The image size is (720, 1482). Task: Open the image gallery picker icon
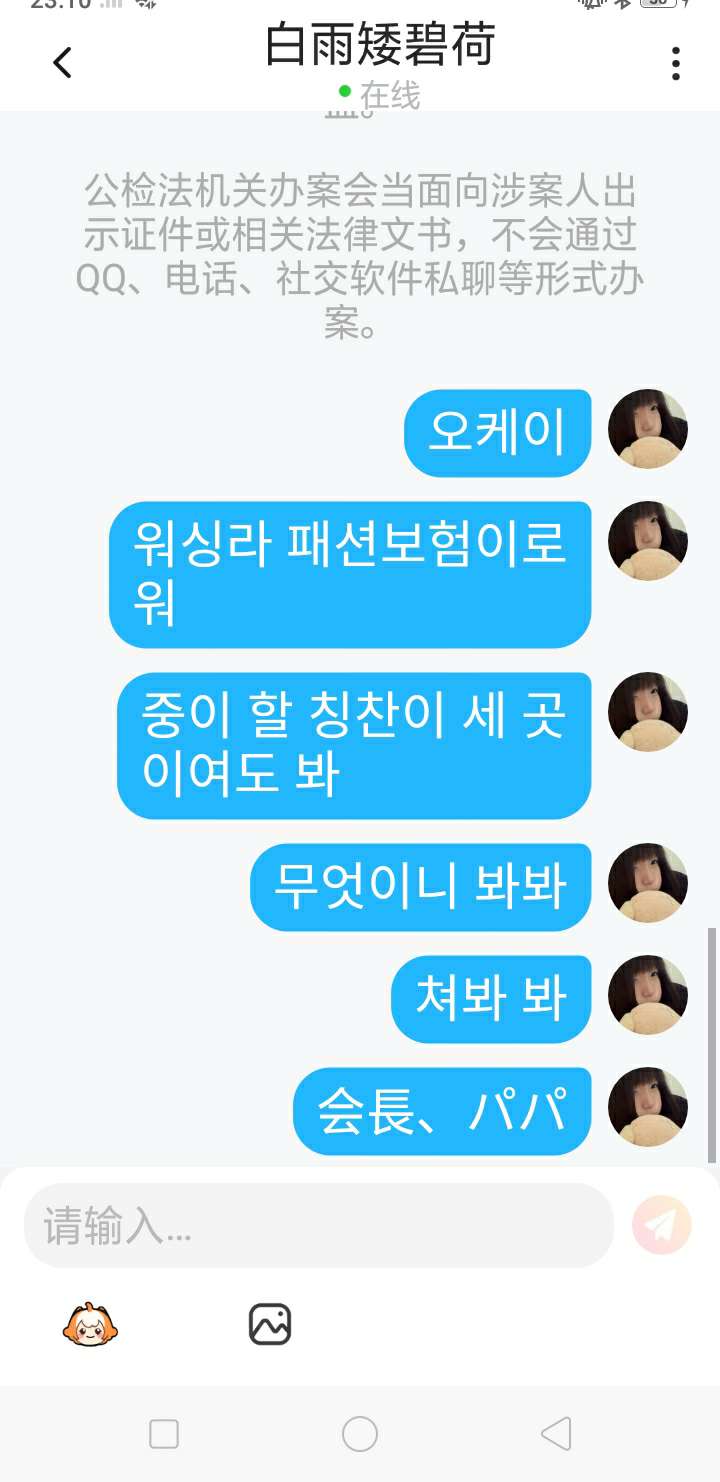point(270,1324)
